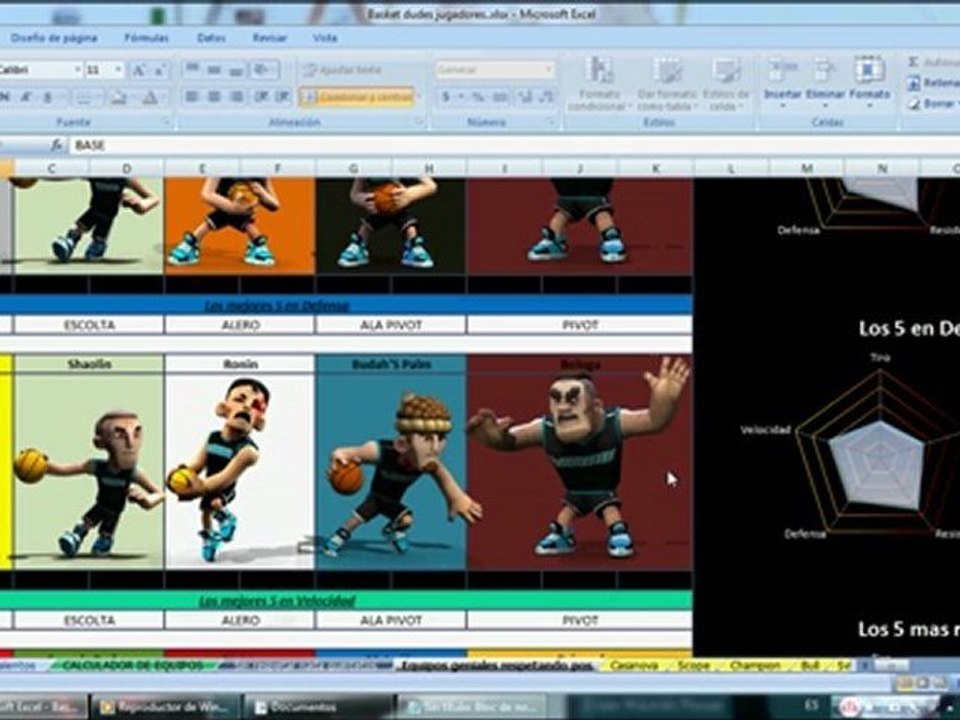Open the Fórmulas ribbon tab
This screenshot has height=720, width=960.
click(x=146, y=38)
